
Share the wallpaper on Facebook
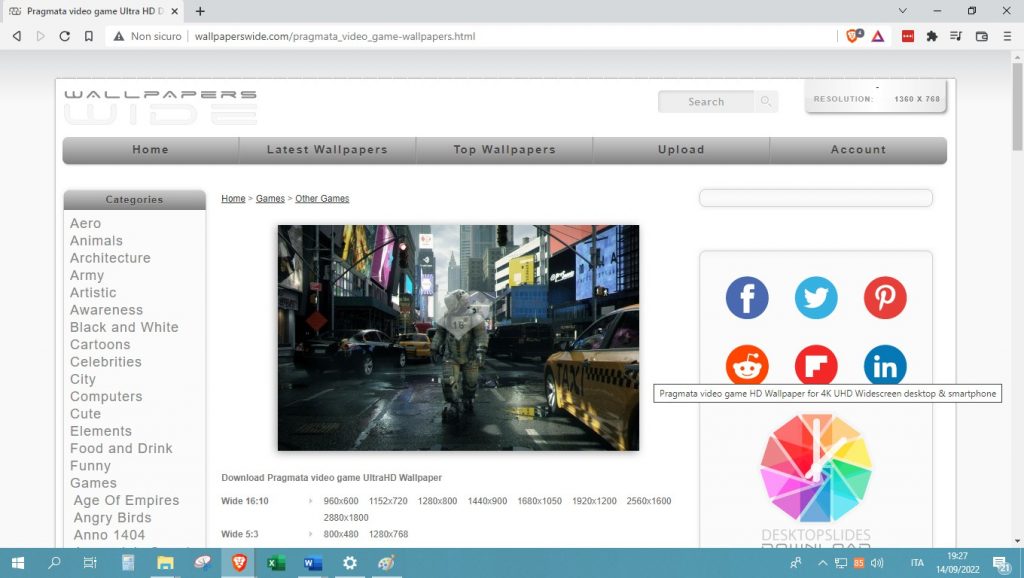[746, 297]
